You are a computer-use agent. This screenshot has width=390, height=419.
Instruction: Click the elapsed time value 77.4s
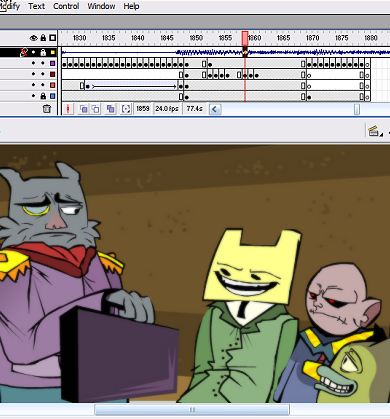195,109
